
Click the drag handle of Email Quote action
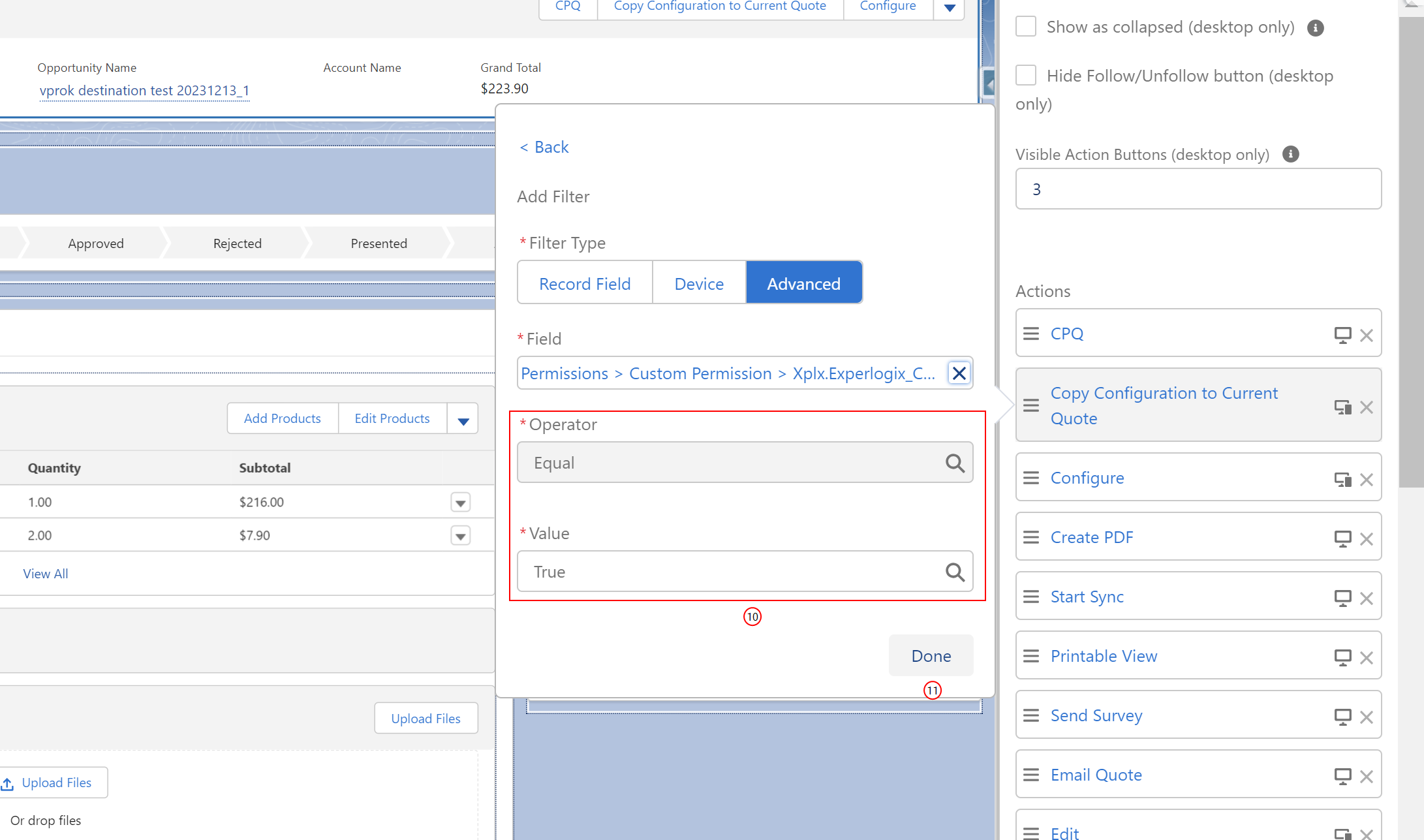coord(1031,775)
